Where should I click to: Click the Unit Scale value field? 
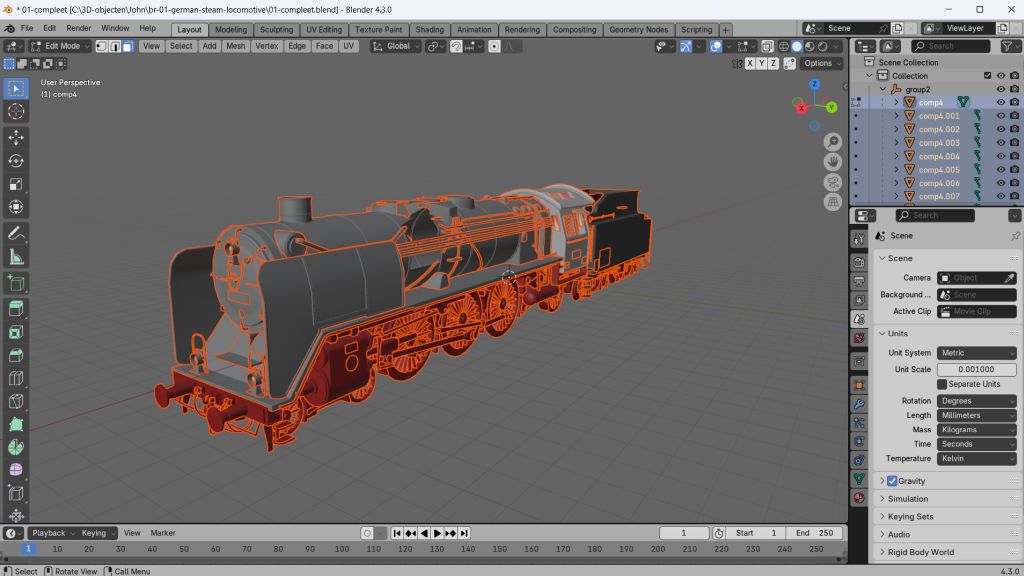[976, 369]
